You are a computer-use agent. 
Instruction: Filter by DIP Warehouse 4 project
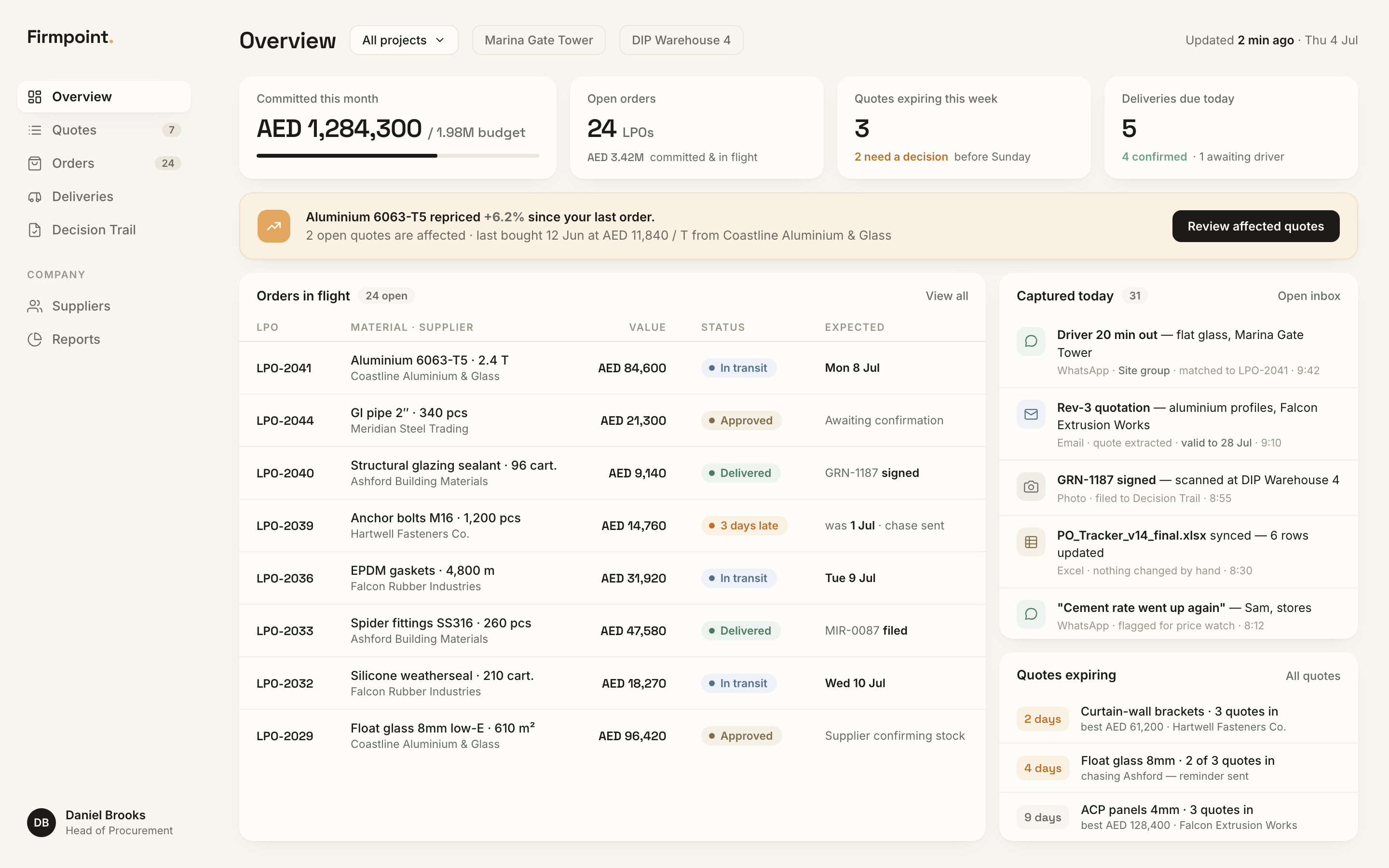[x=681, y=40]
